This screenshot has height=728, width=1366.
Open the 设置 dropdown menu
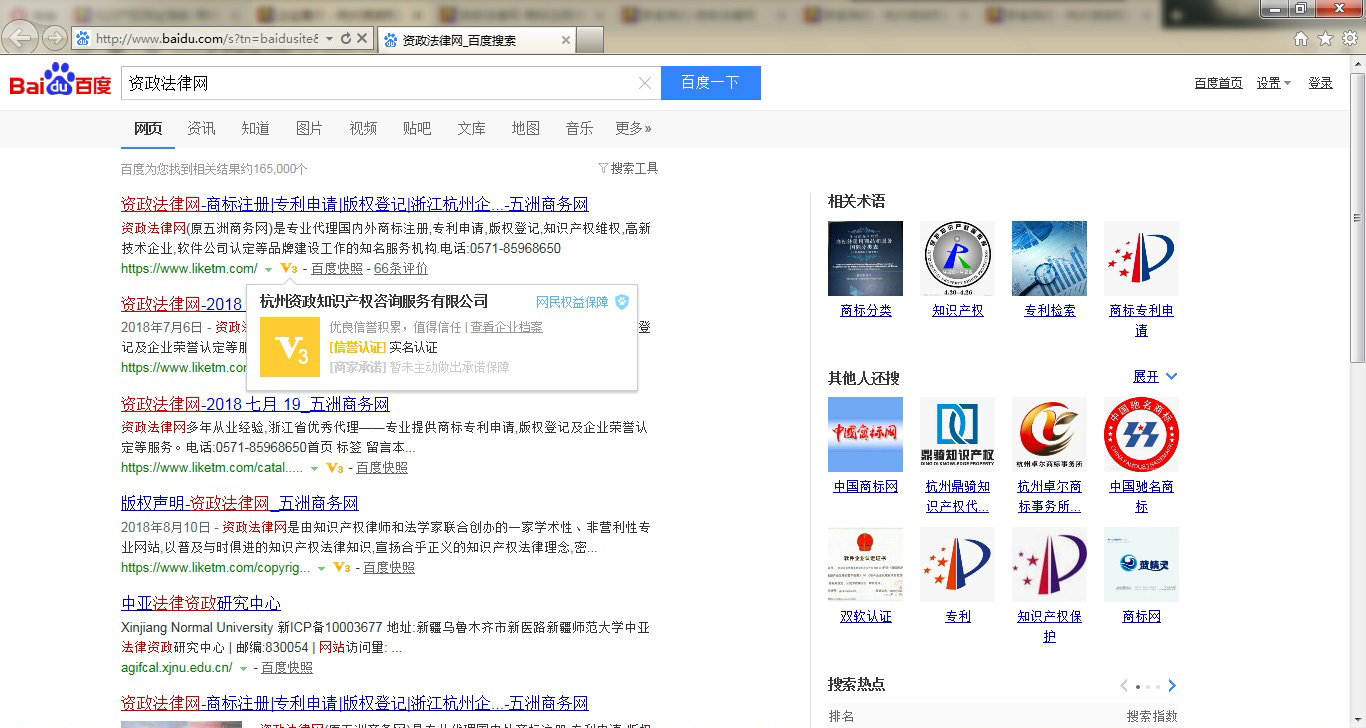(1274, 83)
